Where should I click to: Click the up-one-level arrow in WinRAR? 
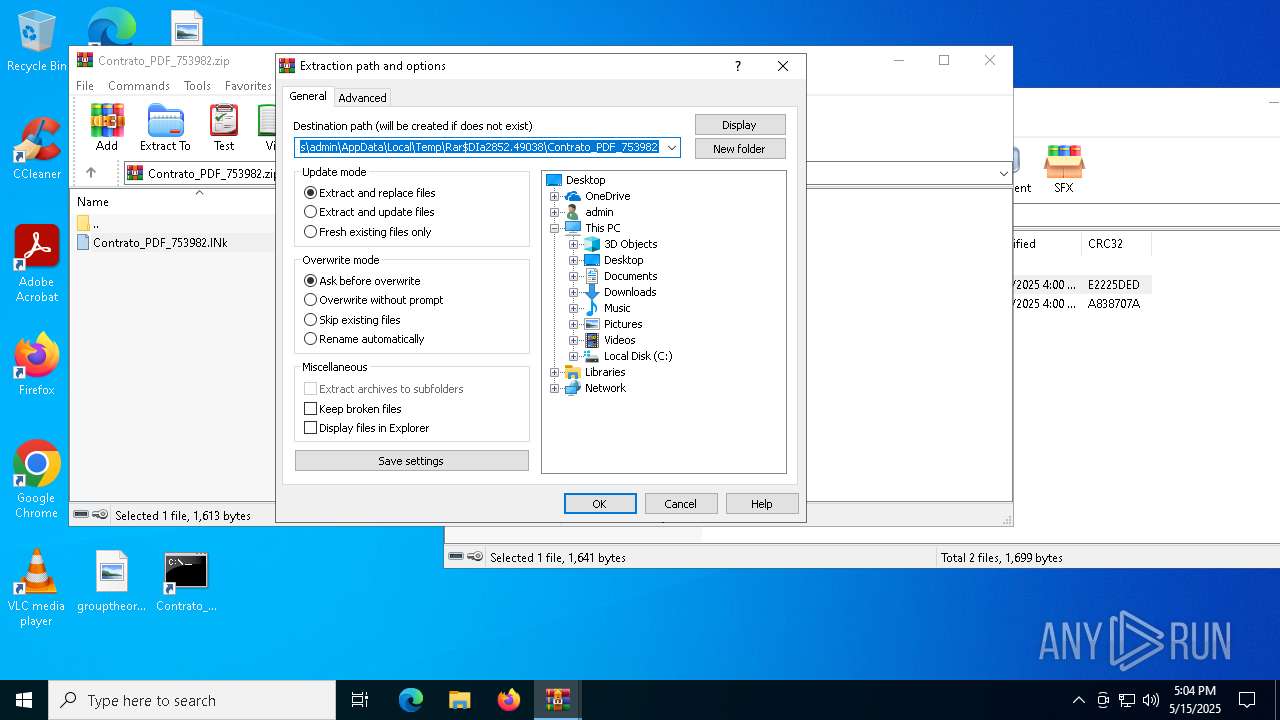click(x=91, y=173)
